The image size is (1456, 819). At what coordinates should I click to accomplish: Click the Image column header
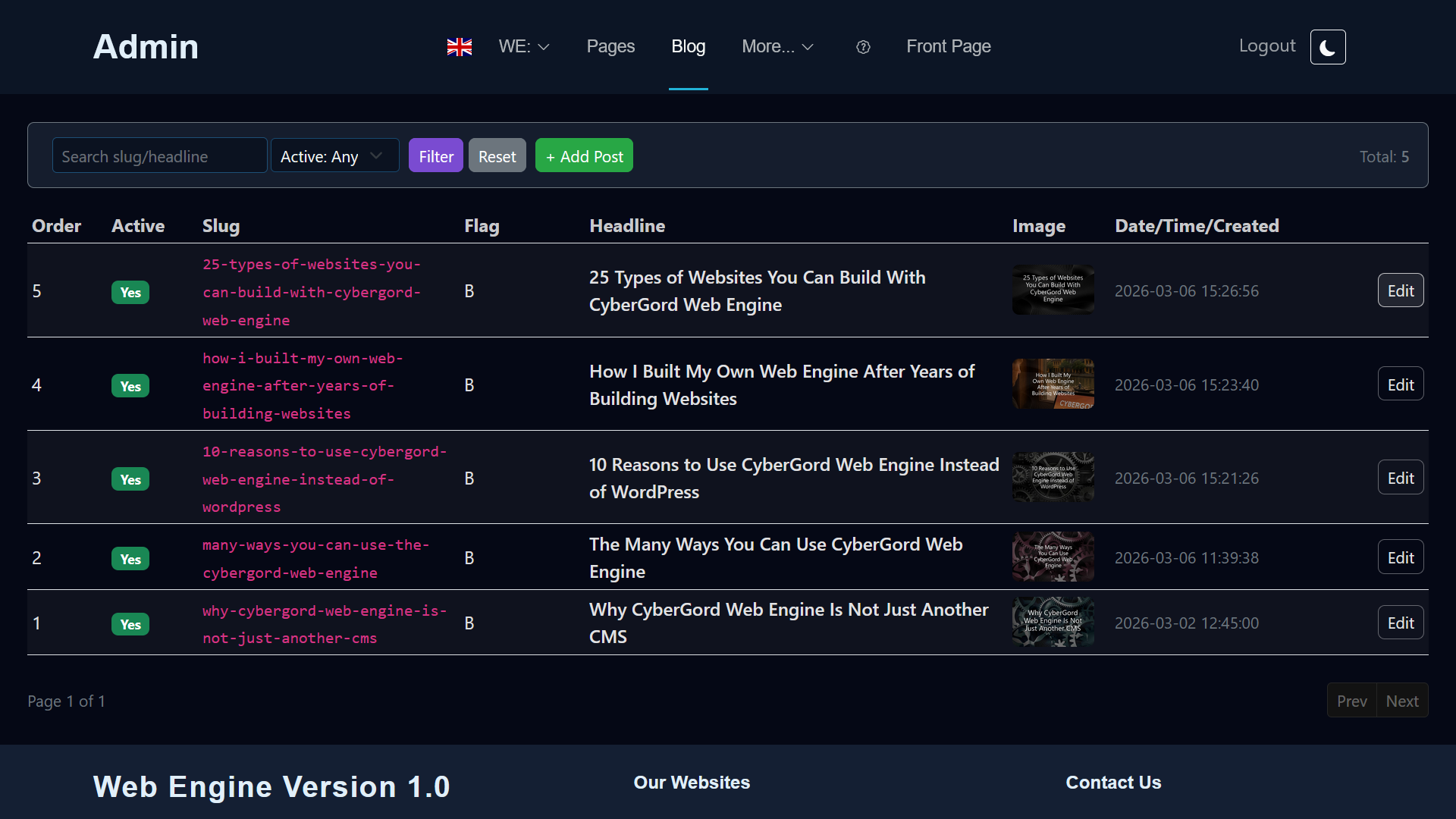pos(1039,225)
